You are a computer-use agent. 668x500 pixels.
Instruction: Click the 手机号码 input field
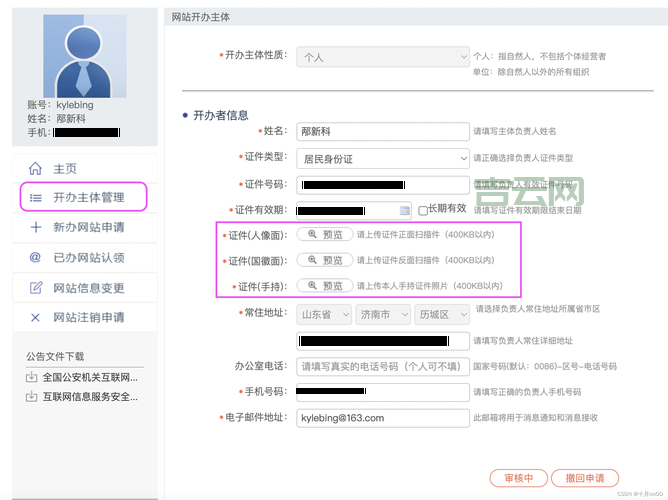click(383, 392)
